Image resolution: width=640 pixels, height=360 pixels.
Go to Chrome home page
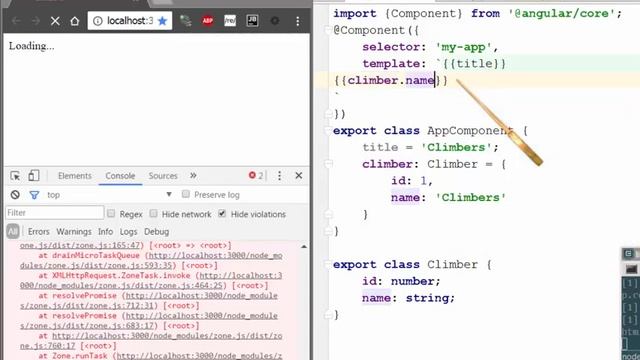74,21
